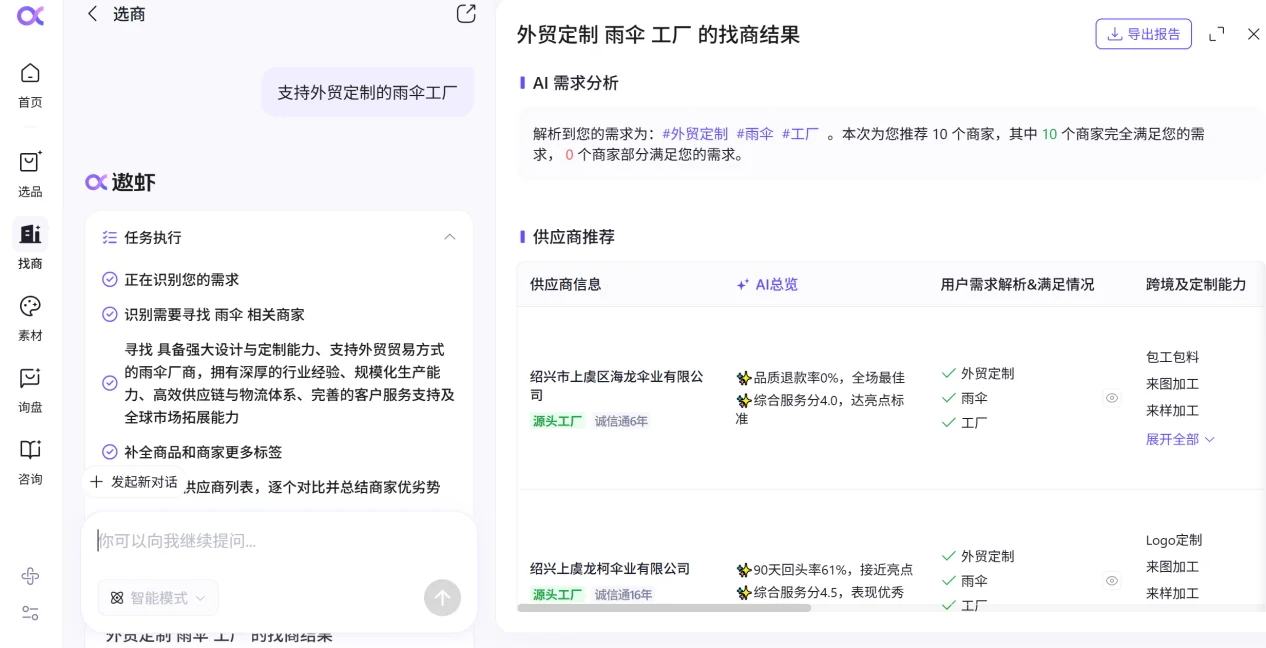The height and width of the screenshot is (648, 1266).
Task: Go to 选品 product selection
Action: pyautogui.click(x=30, y=174)
